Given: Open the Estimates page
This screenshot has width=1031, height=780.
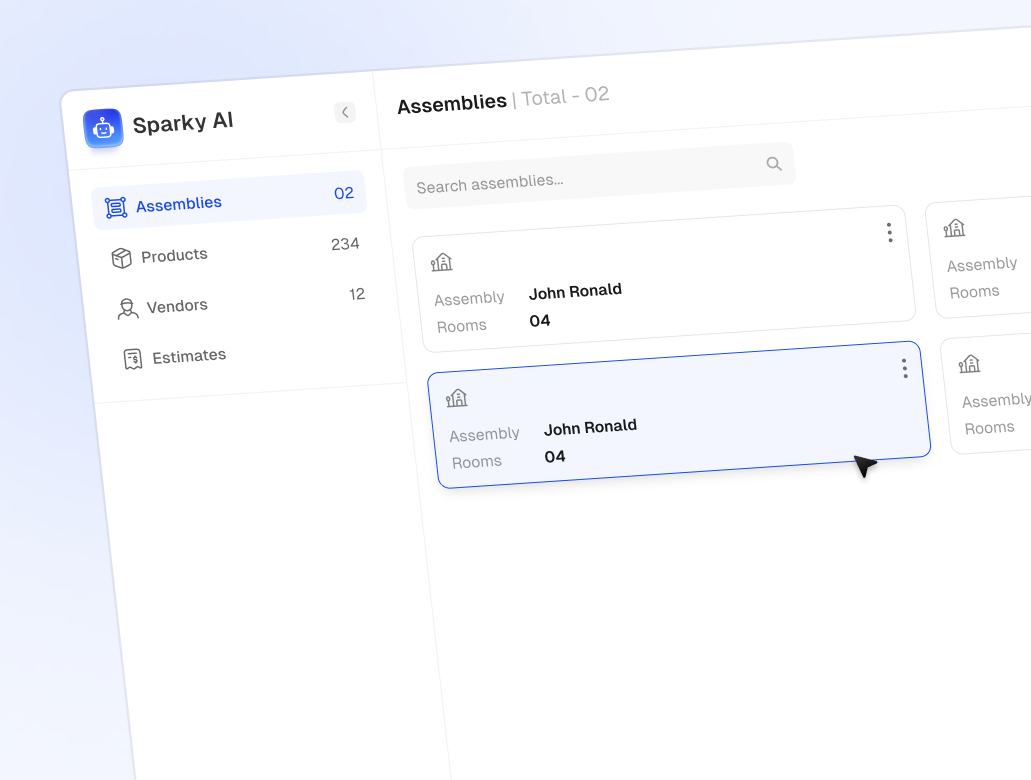Looking at the screenshot, I should point(189,356).
